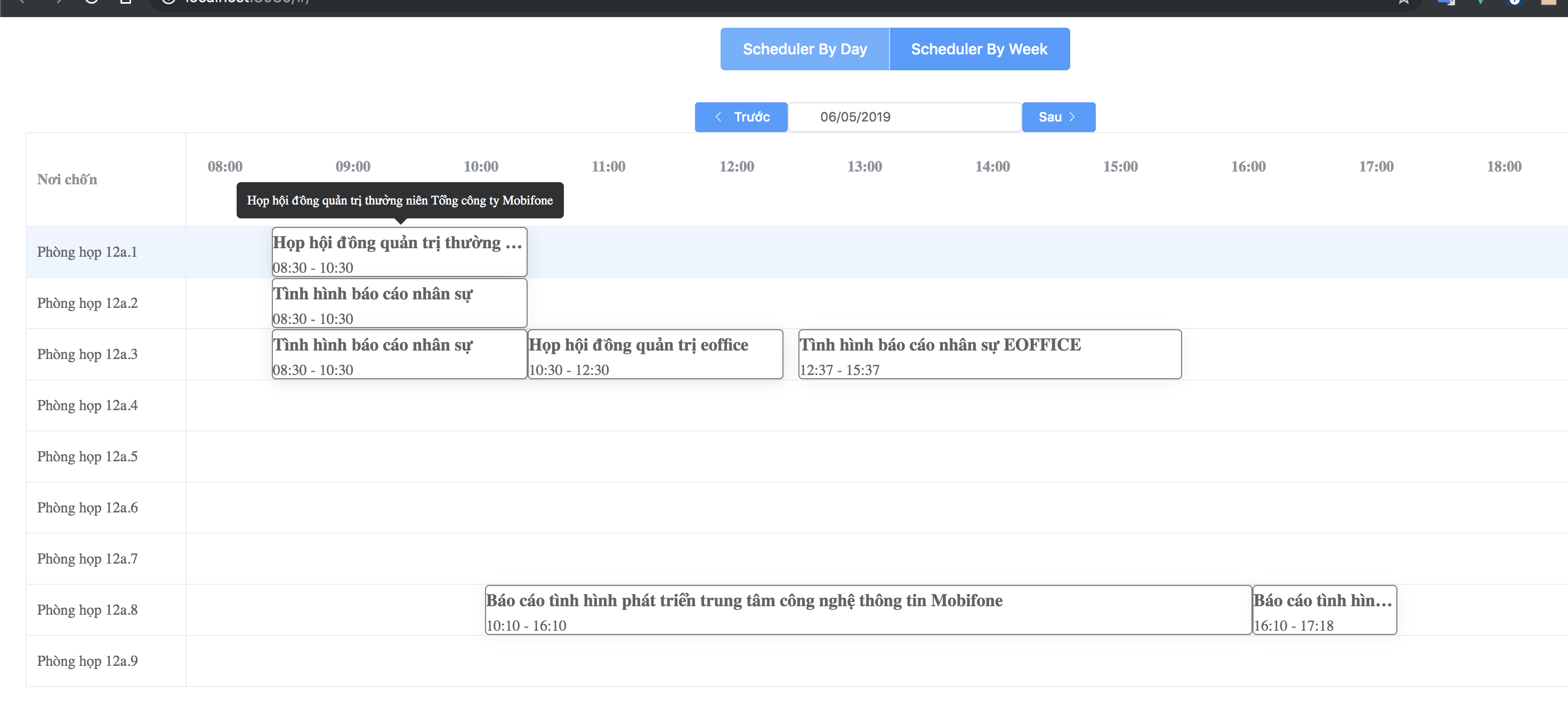Open the 16:10 - 17:18 event
Screen dimensions: 1568x717
point(1324,610)
